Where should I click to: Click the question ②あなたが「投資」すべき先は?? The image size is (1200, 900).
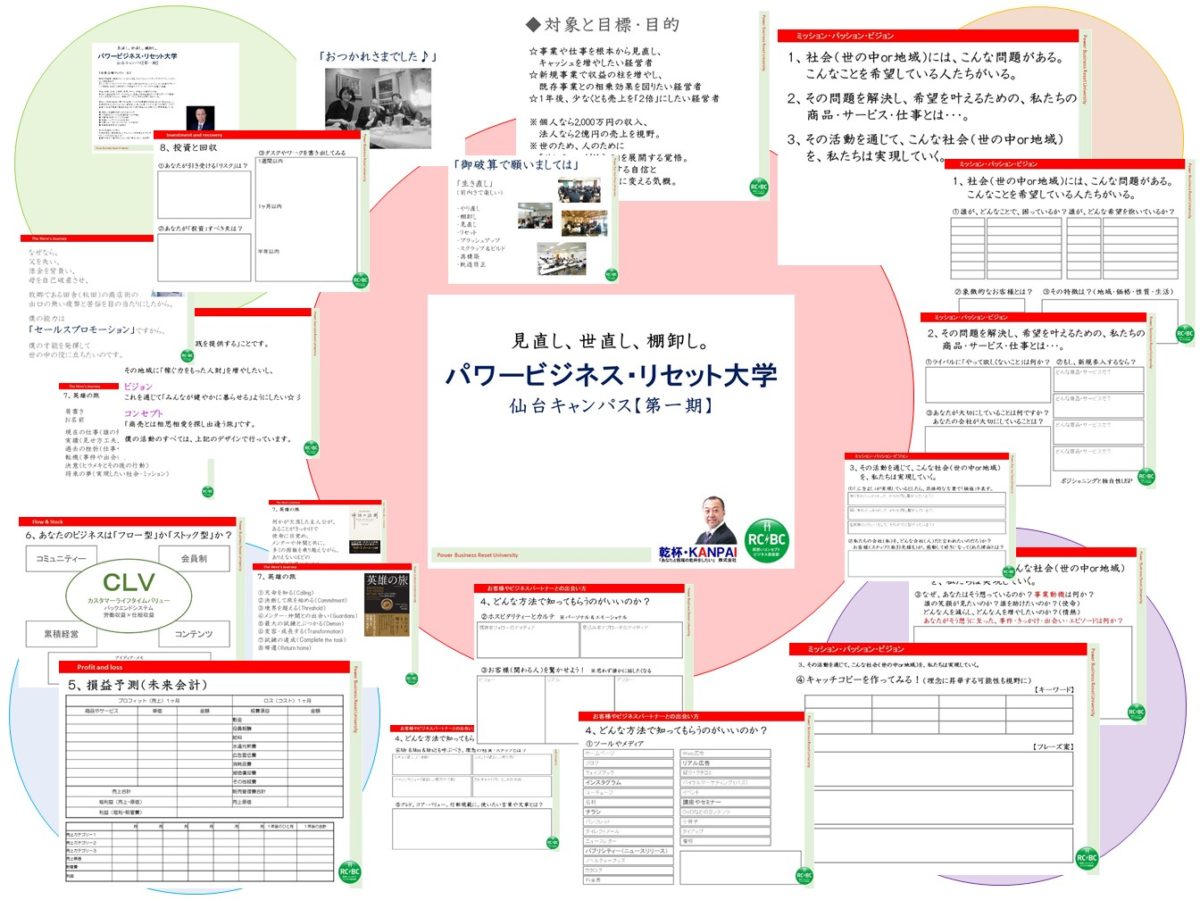click(201, 227)
